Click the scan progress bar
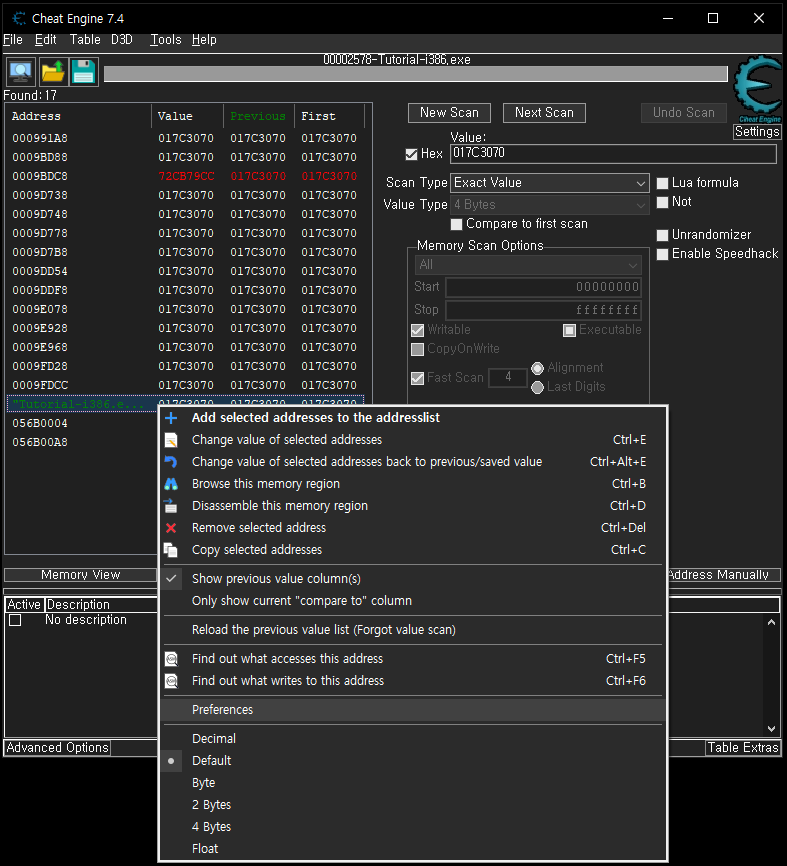The image size is (787, 866). point(416,74)
